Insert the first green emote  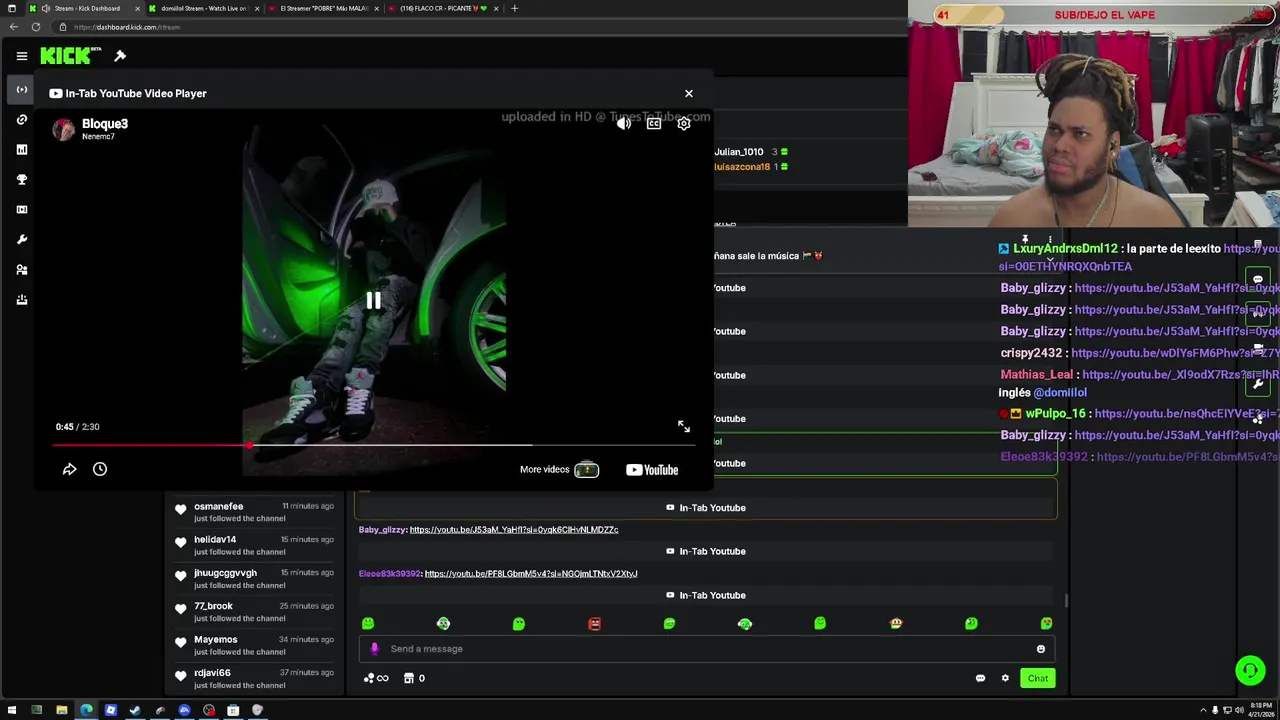click(x=368, y=624)
